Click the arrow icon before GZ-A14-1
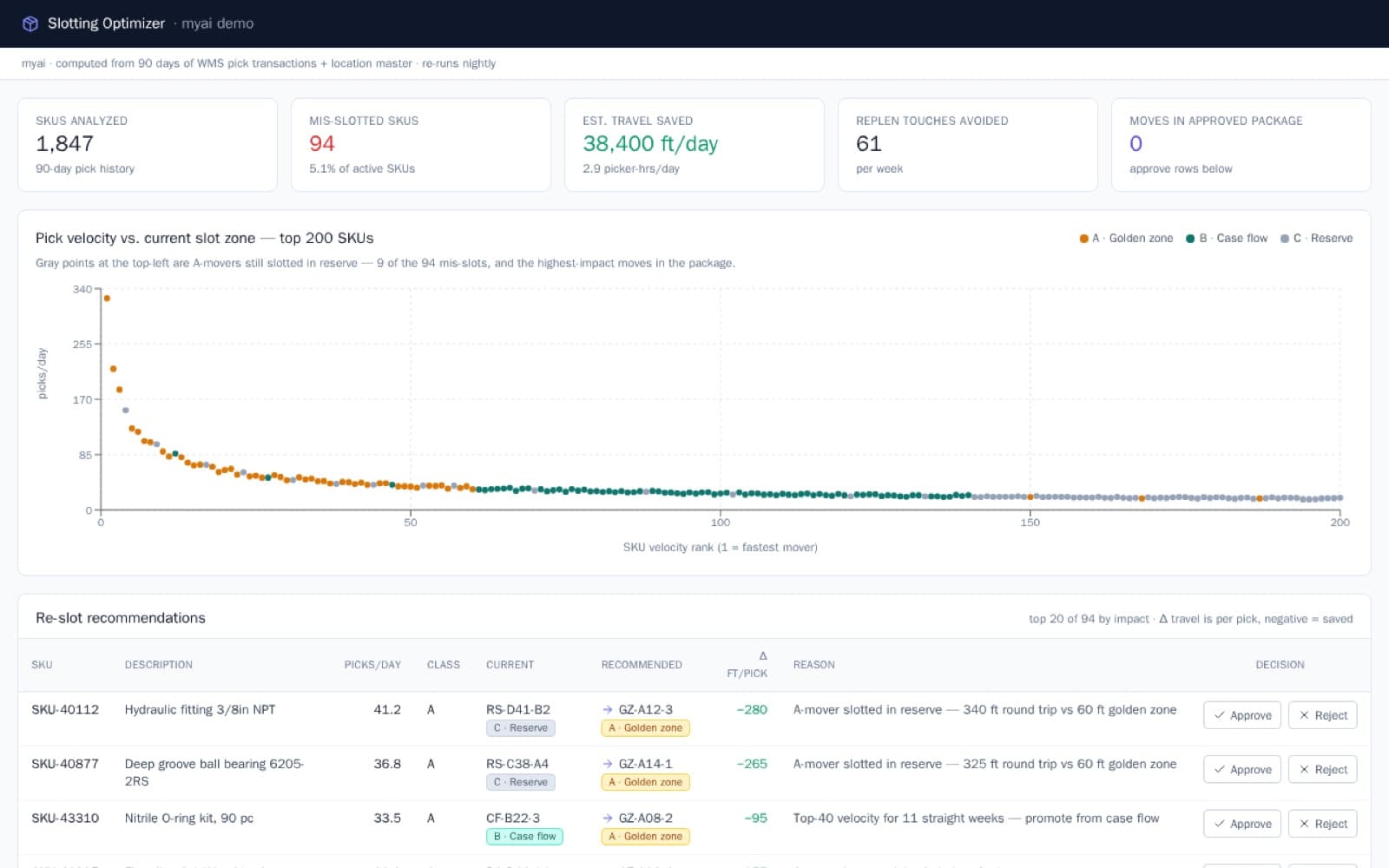Viewport: 1389px width, 868px height. [x=608, y=764]
